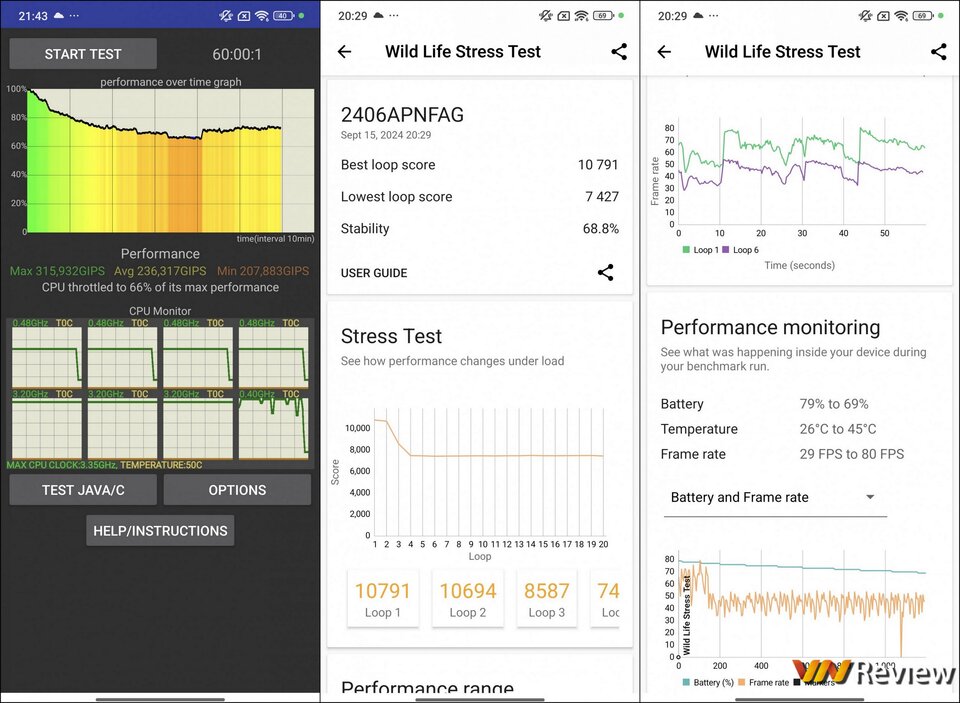The image size is (960, 703).
Task: Select Loop 2 score card 10694
Action: (468, 598)
